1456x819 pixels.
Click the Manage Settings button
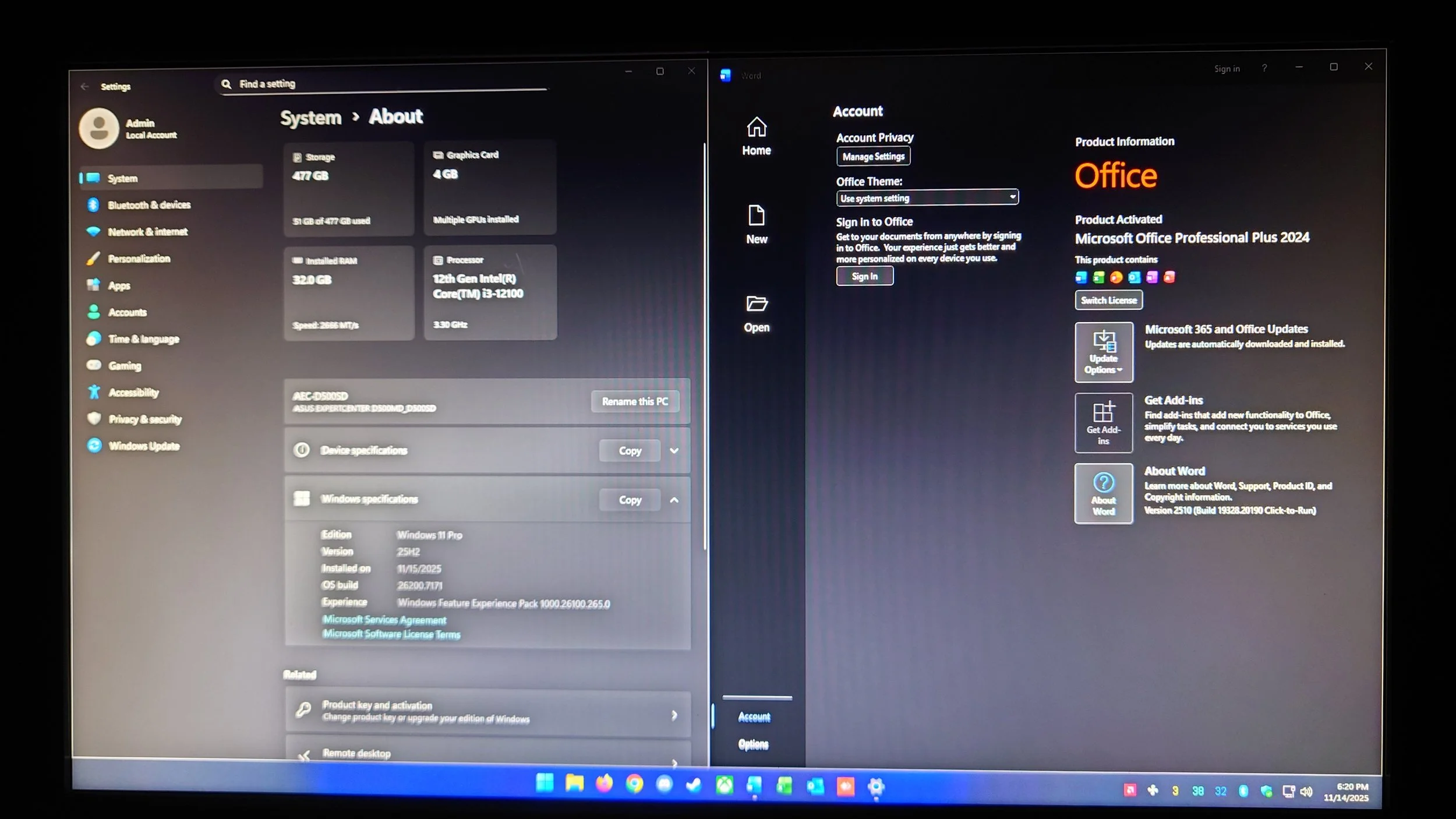pyautogui.click(x=873, y=156)
